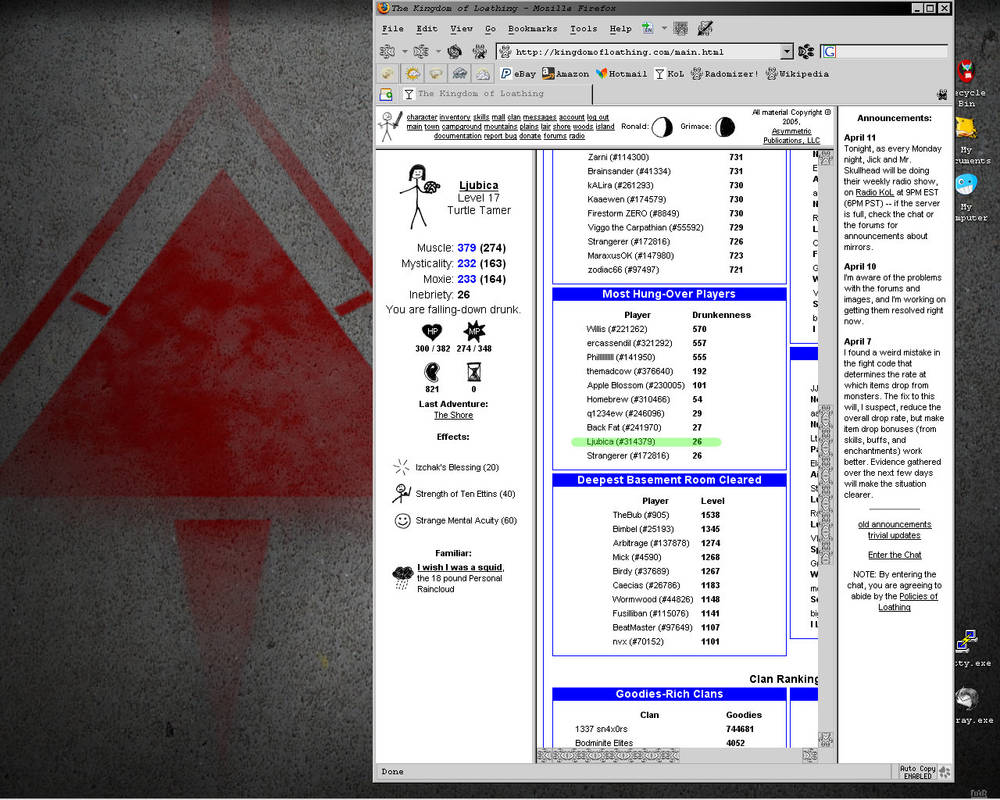This screenshot has width=1000, height=800.
Task: Click the HP heart icon
Action: pyautogui.click(x=432, y=332)
